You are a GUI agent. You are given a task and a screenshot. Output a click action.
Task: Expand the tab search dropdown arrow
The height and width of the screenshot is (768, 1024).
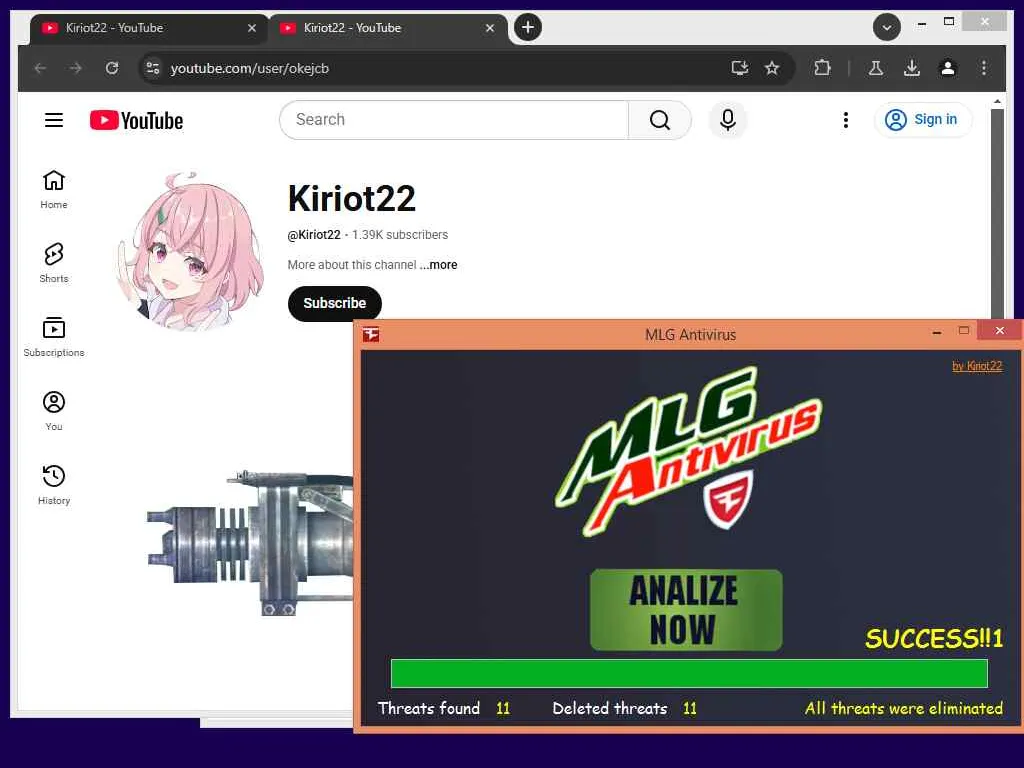coord(886,27)
